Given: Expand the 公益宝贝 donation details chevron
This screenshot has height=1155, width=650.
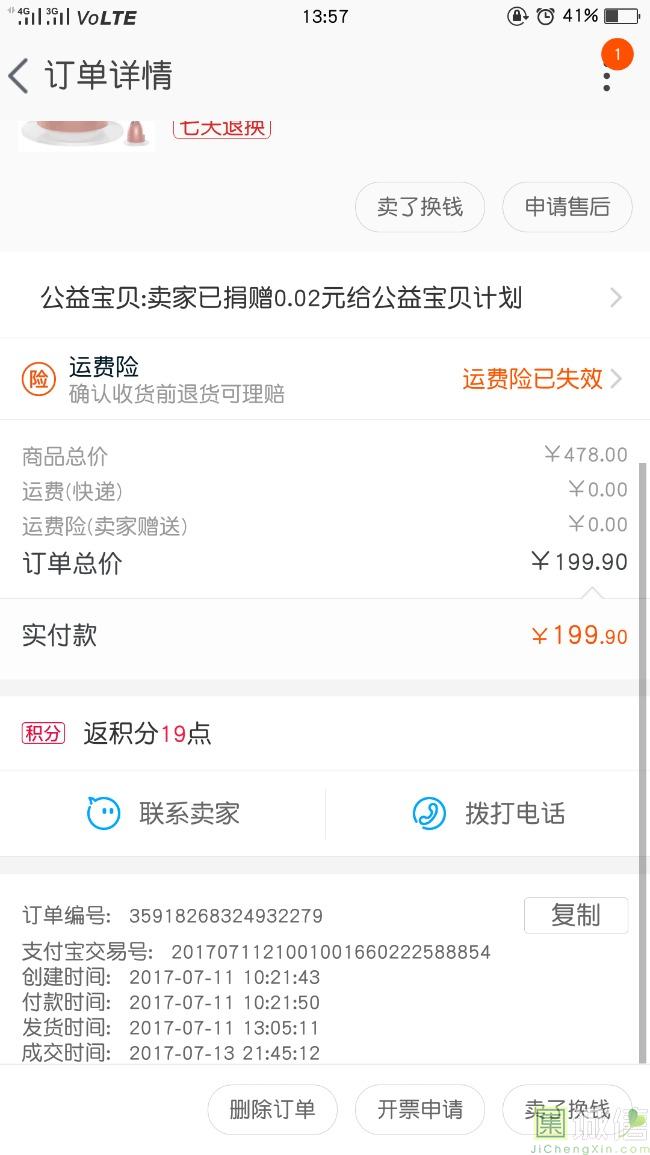Looking at the screenshot, I should point(616,297).
